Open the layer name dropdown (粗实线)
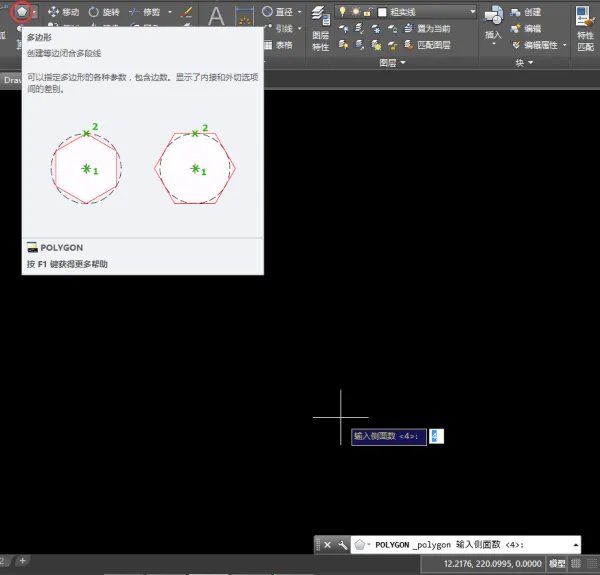 (x=421, y=12)
